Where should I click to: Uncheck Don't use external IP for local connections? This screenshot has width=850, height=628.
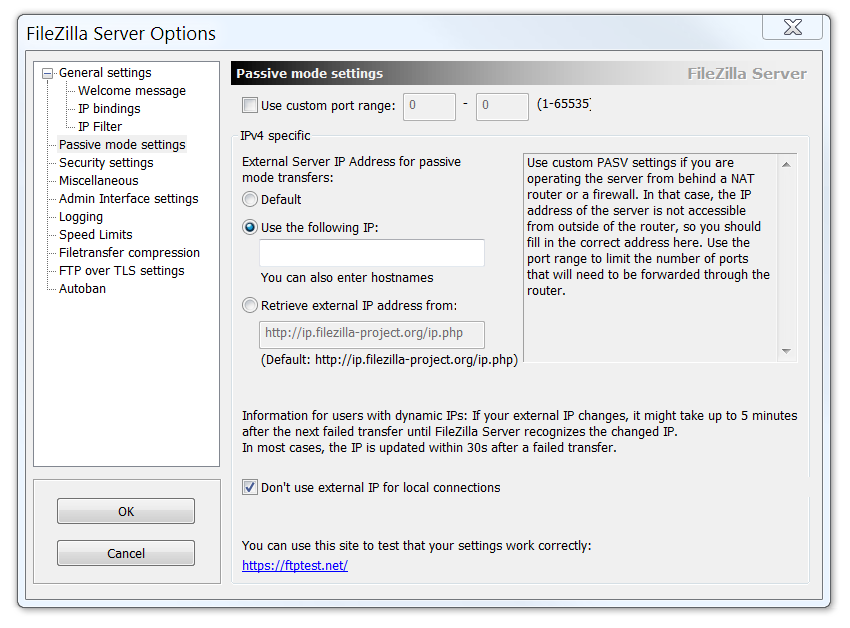point(250,488)
